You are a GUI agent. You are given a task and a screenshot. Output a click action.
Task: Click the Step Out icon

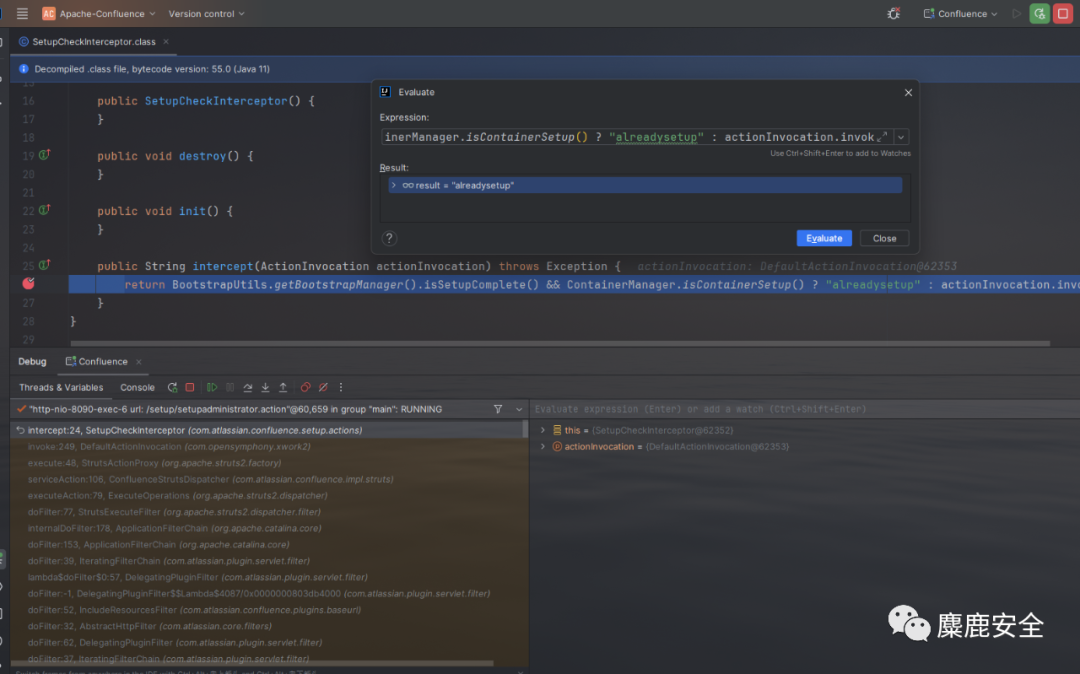click(x=283, y=388)
